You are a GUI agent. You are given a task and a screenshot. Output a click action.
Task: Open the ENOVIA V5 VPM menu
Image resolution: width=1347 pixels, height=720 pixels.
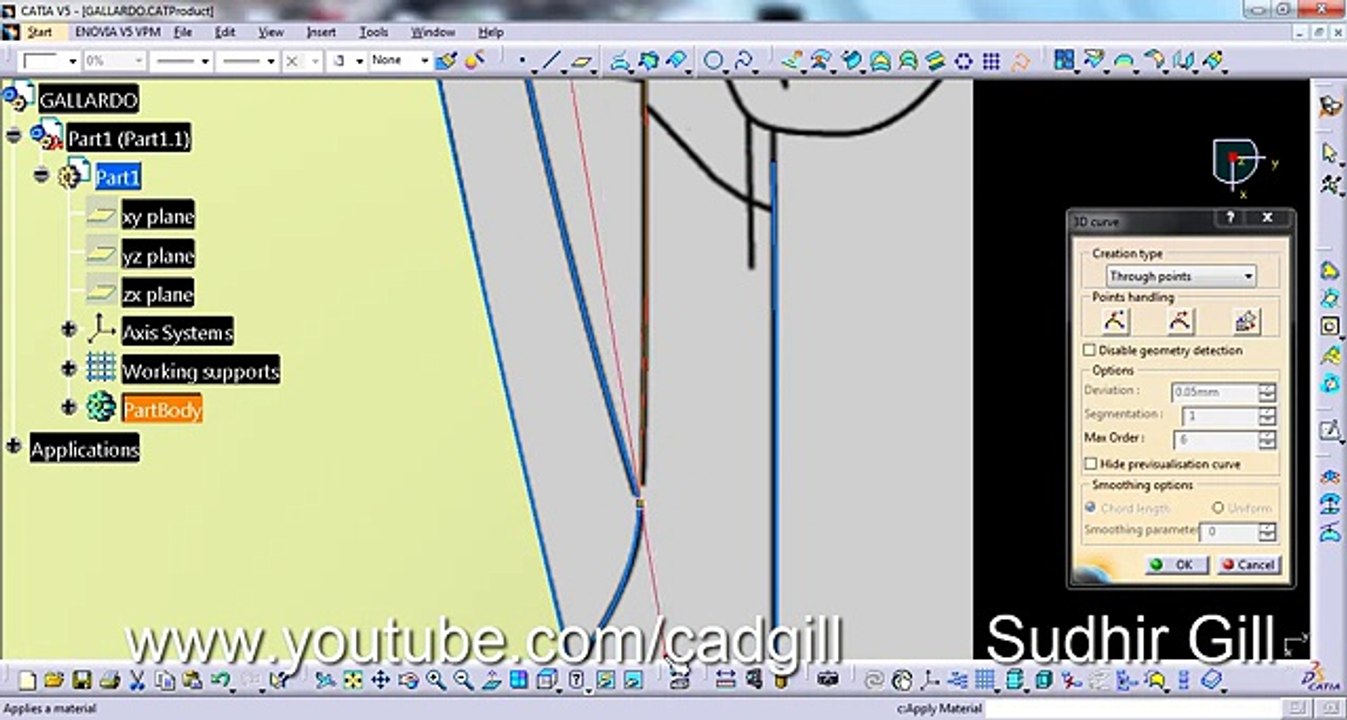[x=118, y=32]
